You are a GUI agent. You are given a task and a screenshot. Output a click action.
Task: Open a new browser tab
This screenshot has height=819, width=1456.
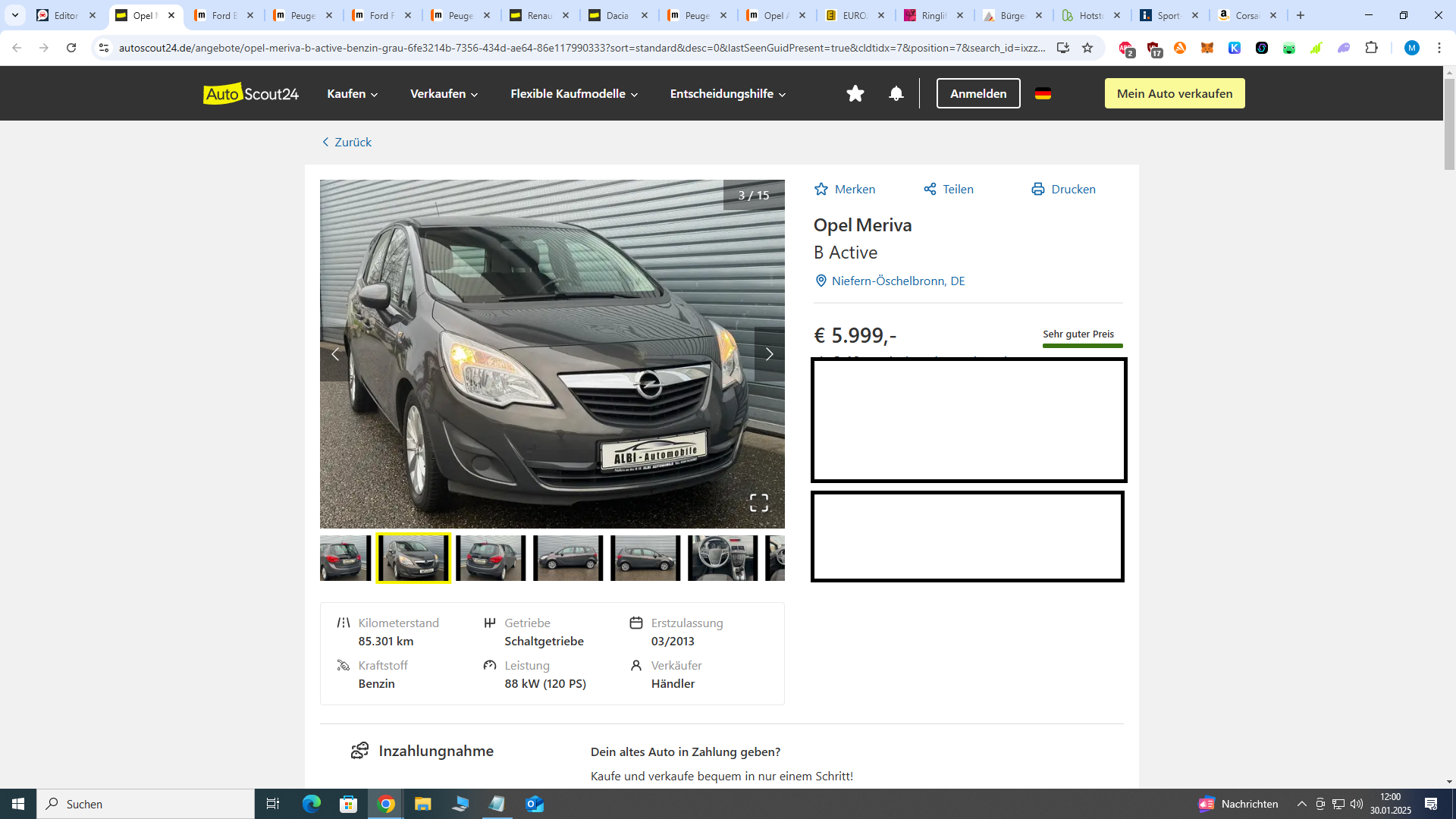click(x=1301, y=15)
